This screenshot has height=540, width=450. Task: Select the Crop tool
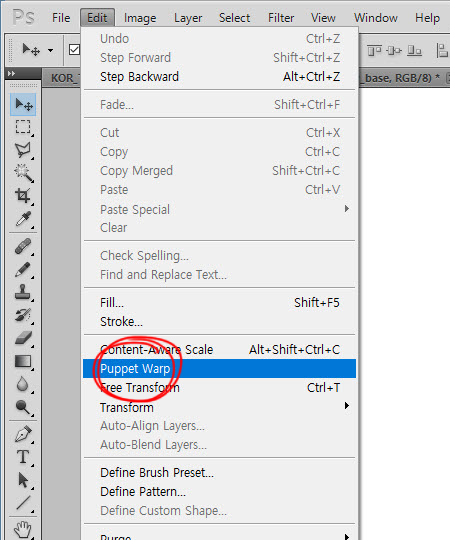pos(23,196)
